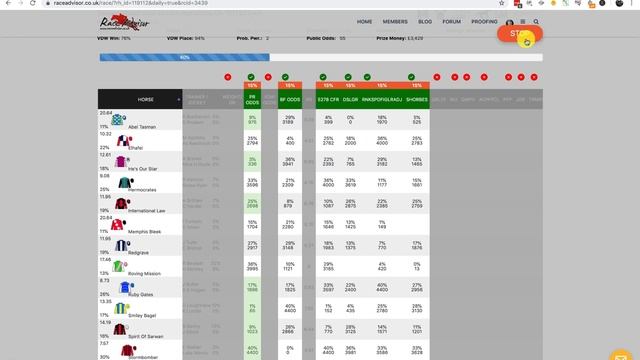
Task: Toggle off the 5278 CFR green check
Action: point(323,77)
